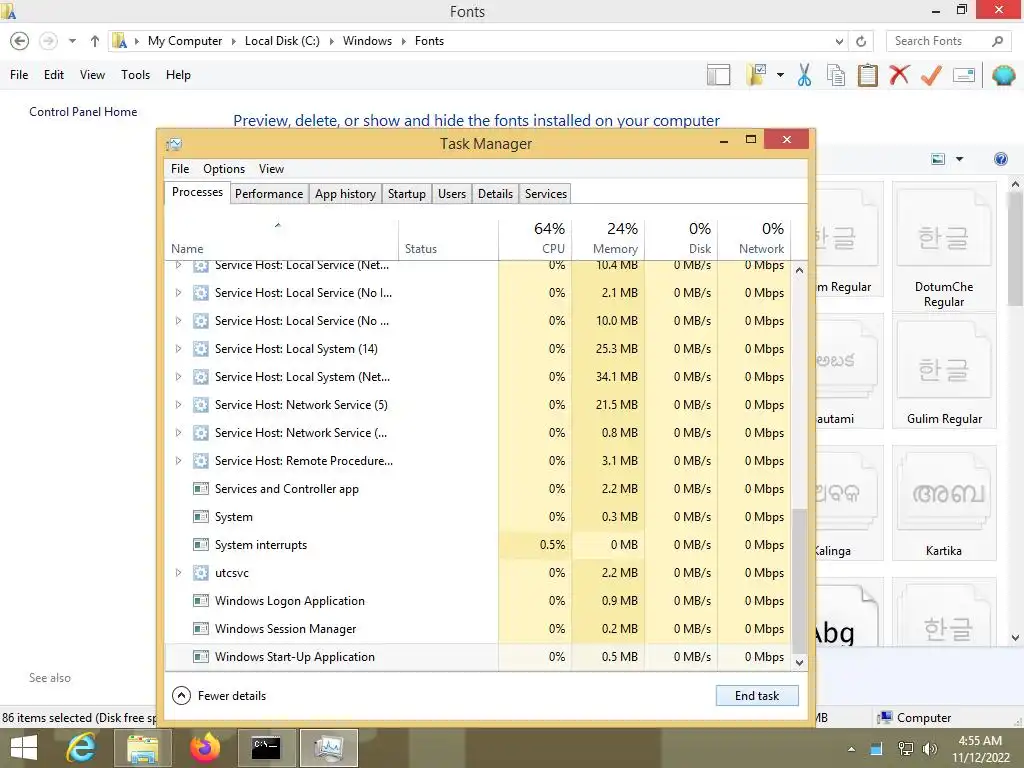The image size is (1024, 768).
Task: Click Task Manager process list scrollbar thumb
Action: click(799, 581)
